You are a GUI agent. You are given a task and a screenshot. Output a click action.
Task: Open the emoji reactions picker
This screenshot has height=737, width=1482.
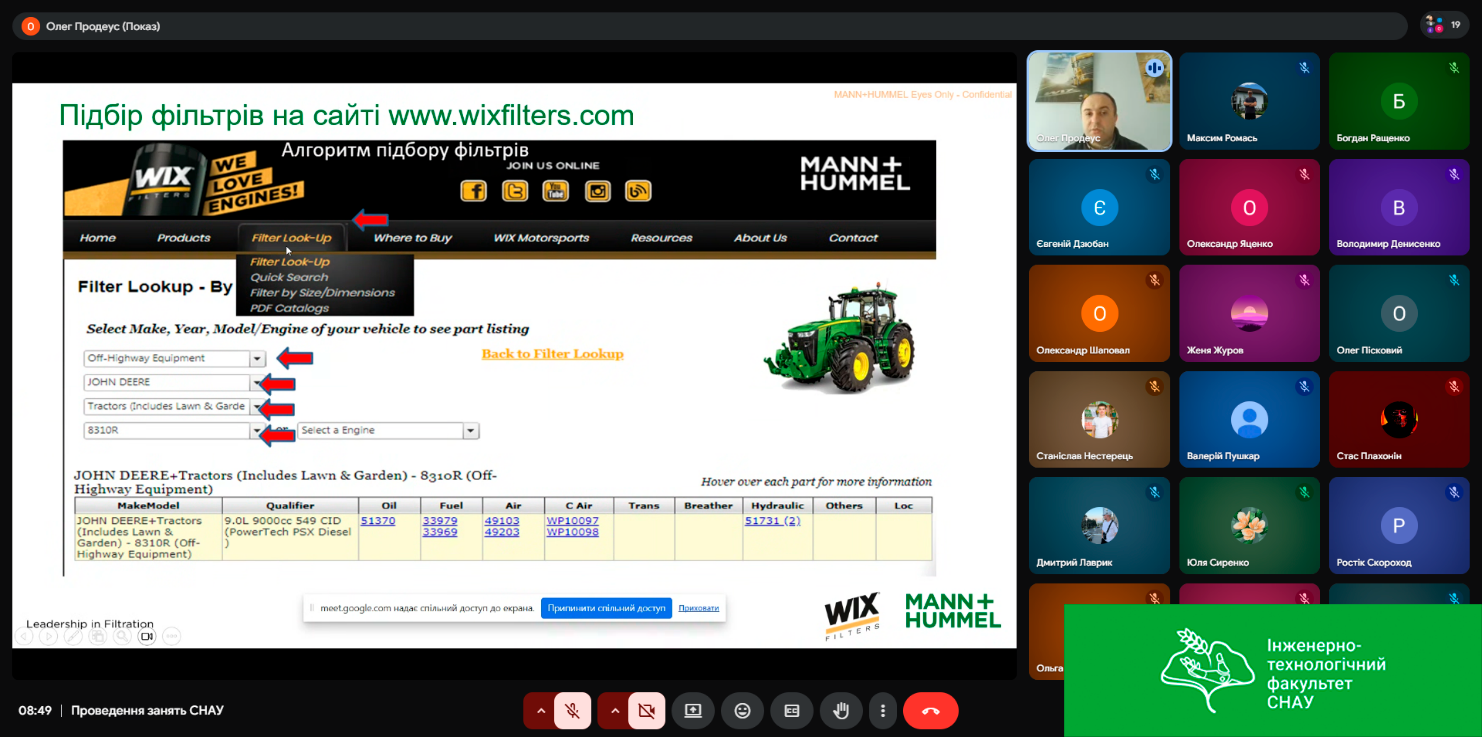tap(742, 711)
